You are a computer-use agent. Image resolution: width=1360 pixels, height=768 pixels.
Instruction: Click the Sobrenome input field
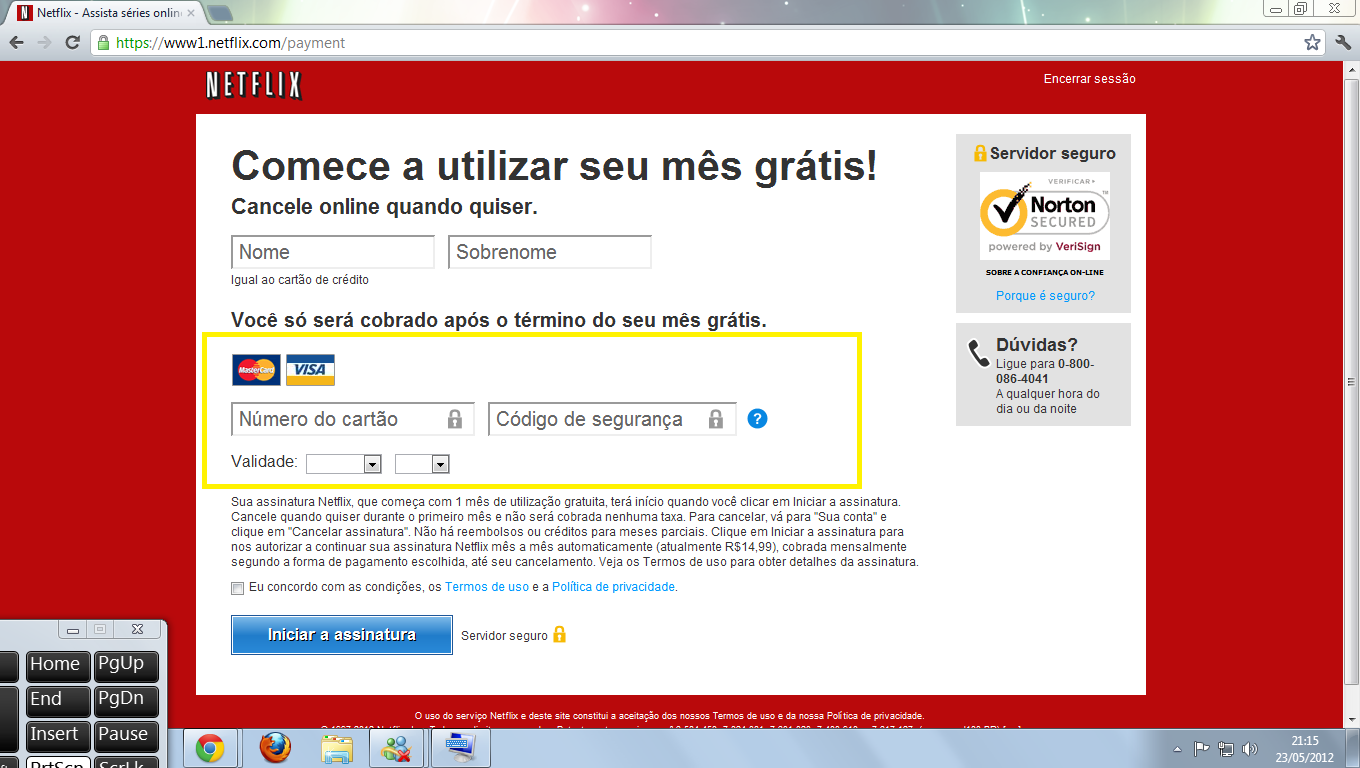[550, 252]
